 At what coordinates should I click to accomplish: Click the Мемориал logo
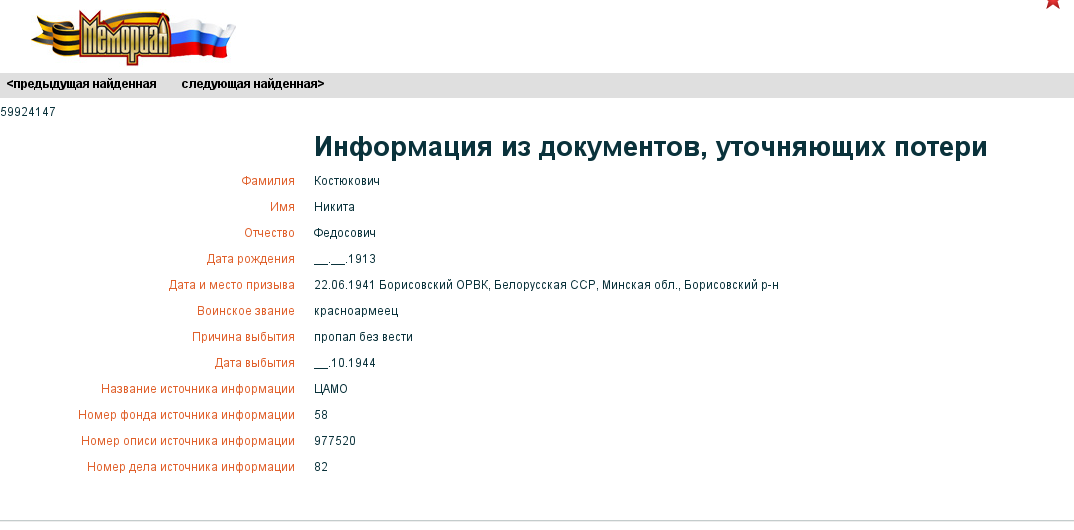click(x=131, y=37)
